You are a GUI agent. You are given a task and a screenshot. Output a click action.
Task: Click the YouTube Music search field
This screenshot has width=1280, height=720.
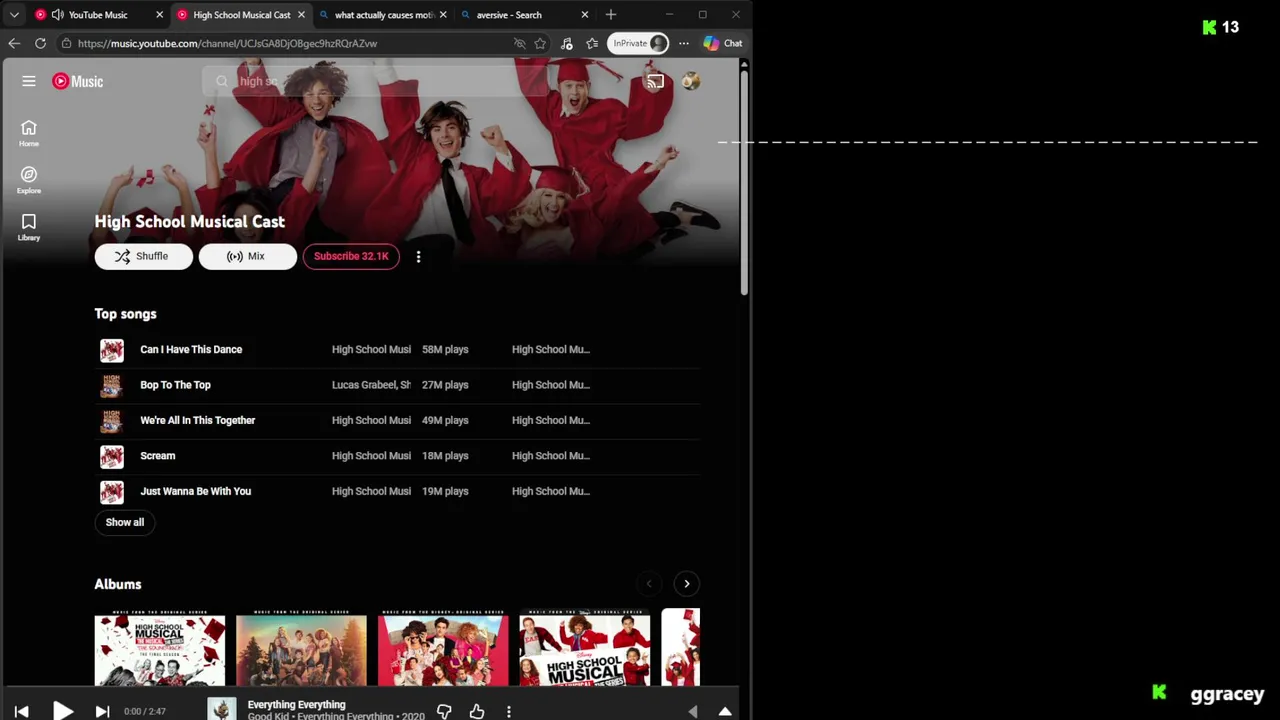(375, 81)
